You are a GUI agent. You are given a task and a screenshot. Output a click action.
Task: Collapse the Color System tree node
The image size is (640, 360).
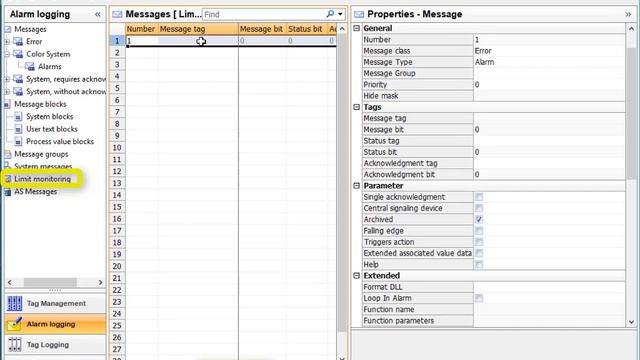pos(7,54)
